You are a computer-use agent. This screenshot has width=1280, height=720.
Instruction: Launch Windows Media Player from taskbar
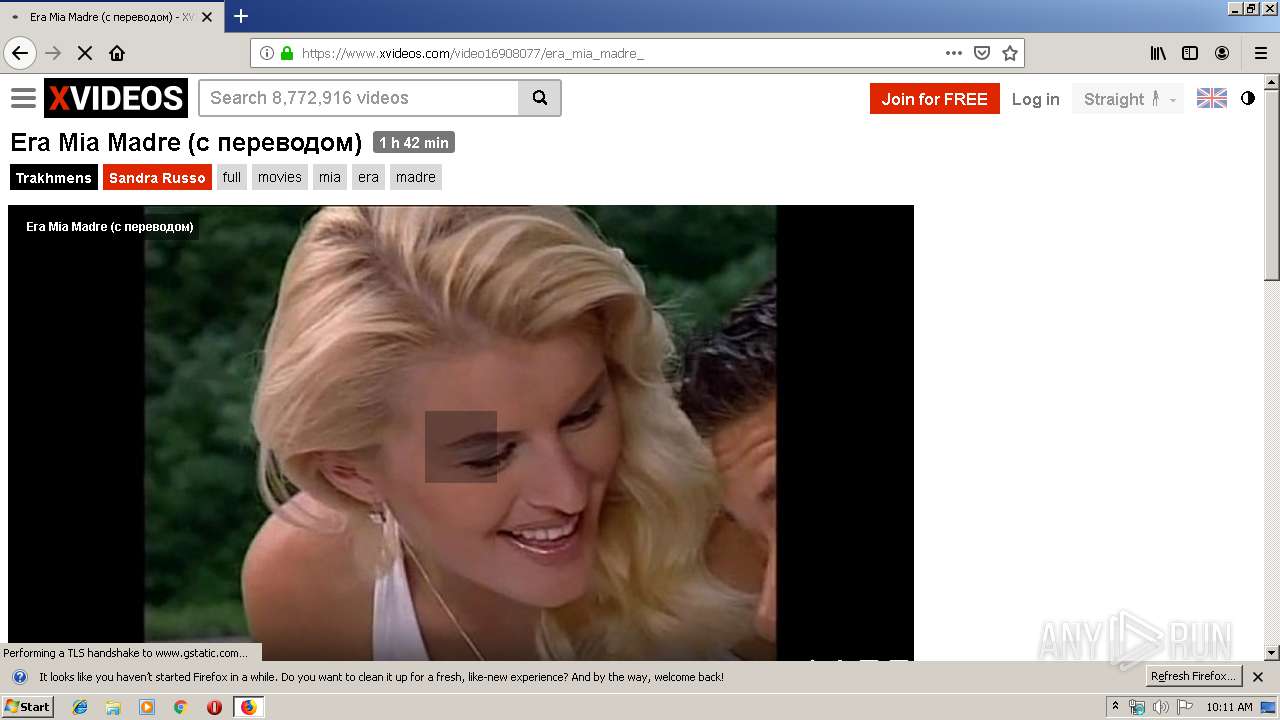pos(147,707)
